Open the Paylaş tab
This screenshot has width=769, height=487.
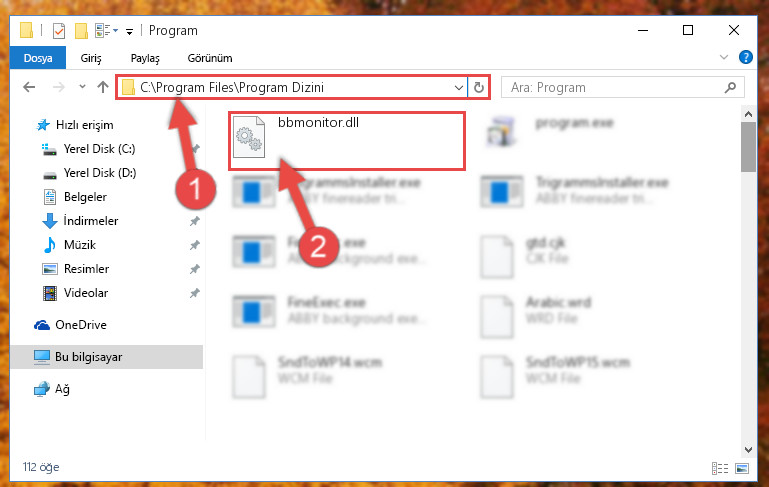click(x=145, y=58)
